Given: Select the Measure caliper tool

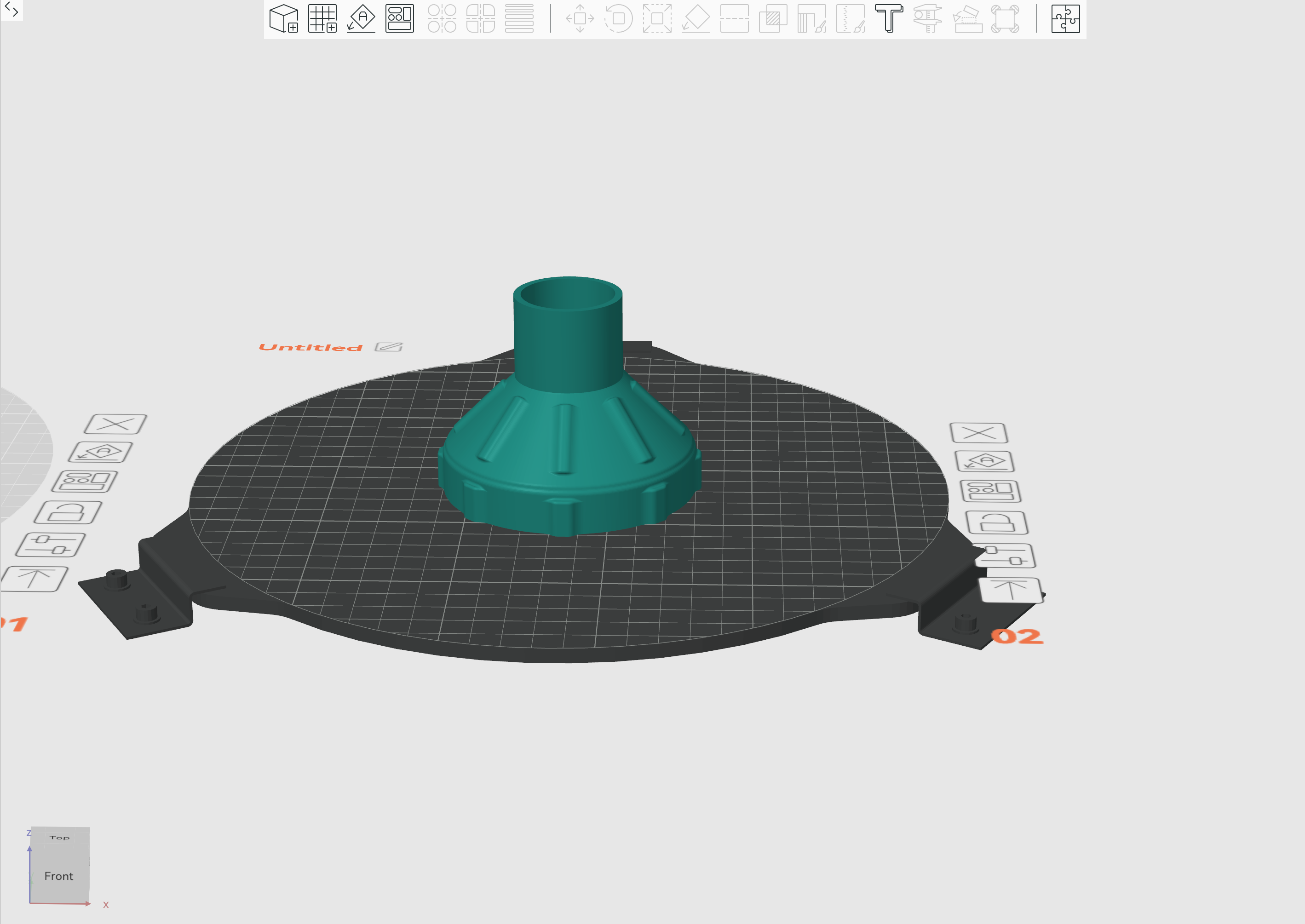Looking at the screenshot, I should point(928,19).
